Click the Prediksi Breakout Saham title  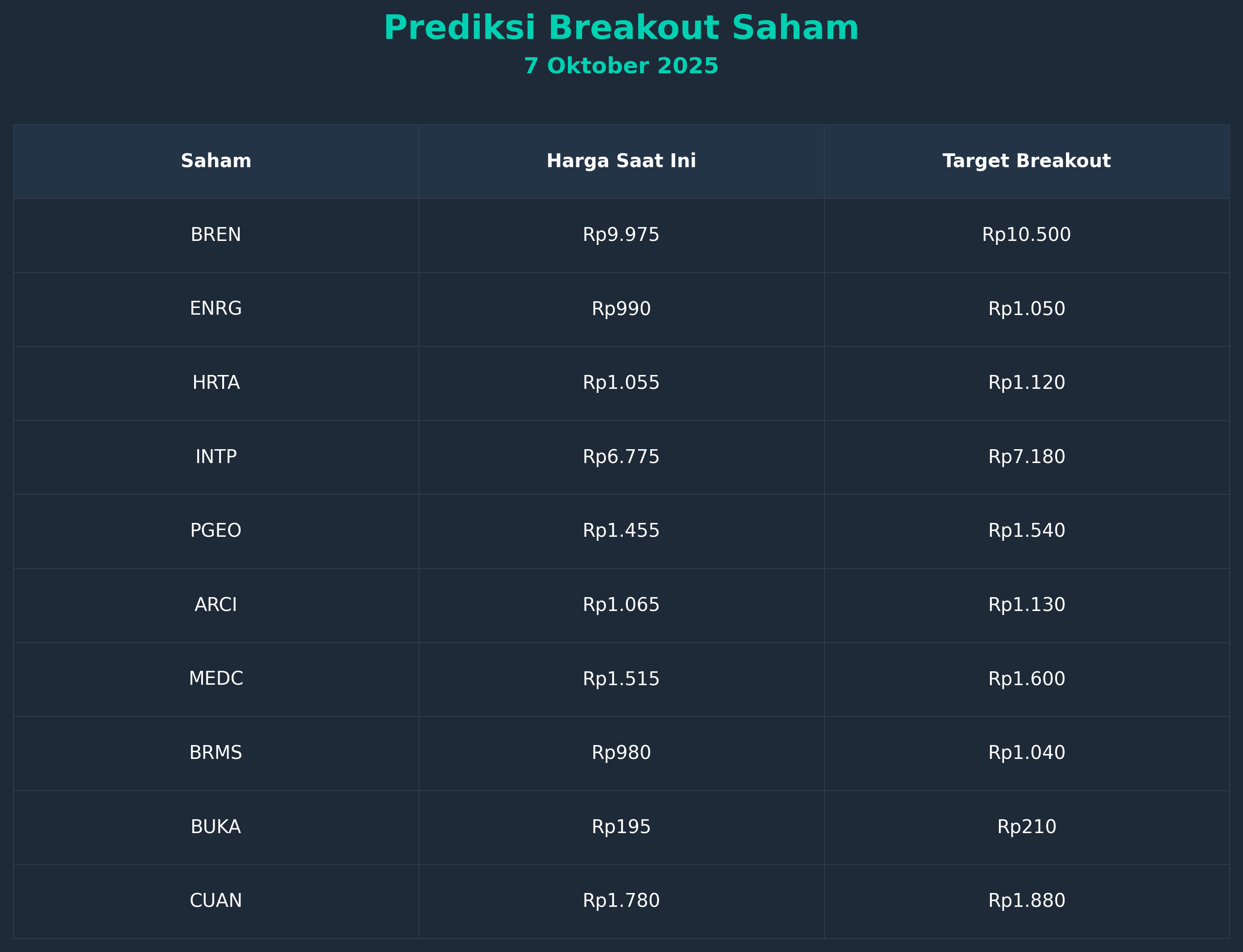tap(621, 28)
